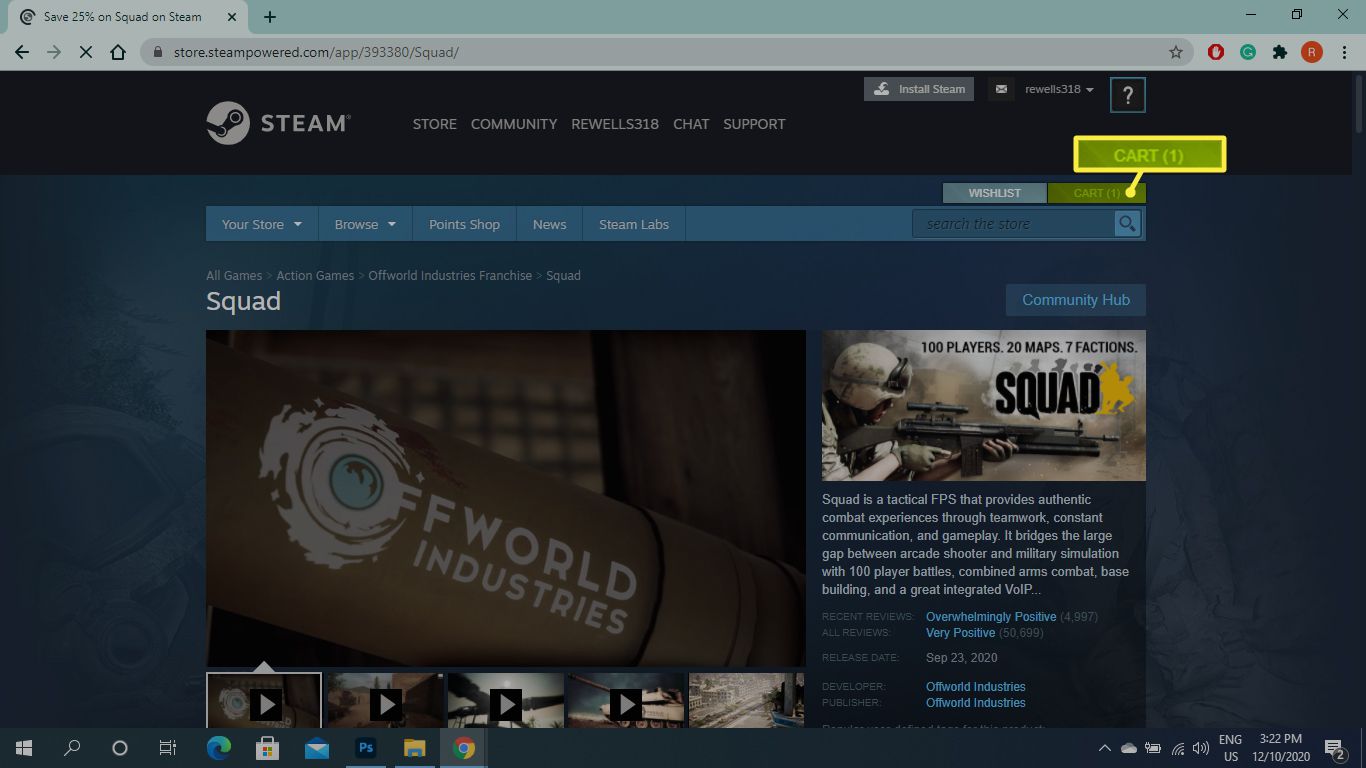1366x768 pixels.
Task: Stop loading the page
Action: 86,52
